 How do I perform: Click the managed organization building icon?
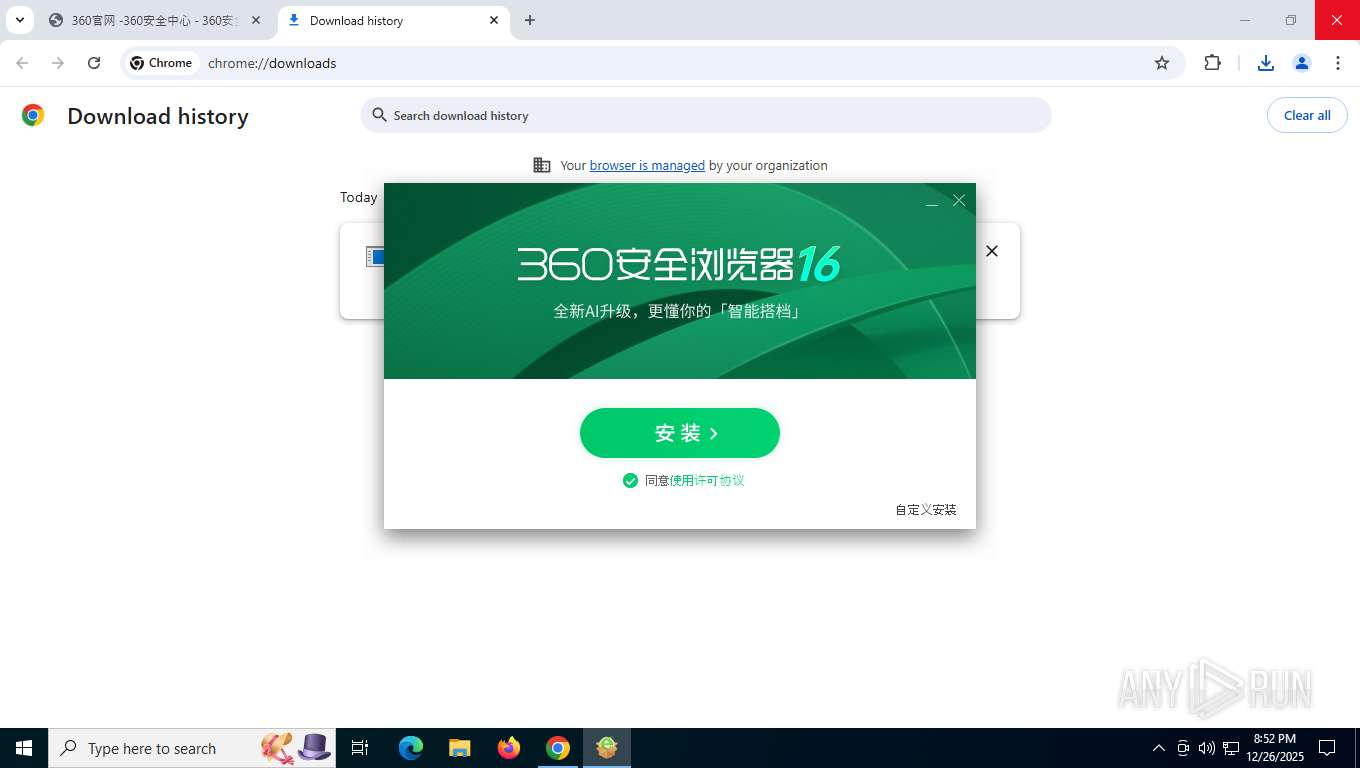click(x=542, y=166)
